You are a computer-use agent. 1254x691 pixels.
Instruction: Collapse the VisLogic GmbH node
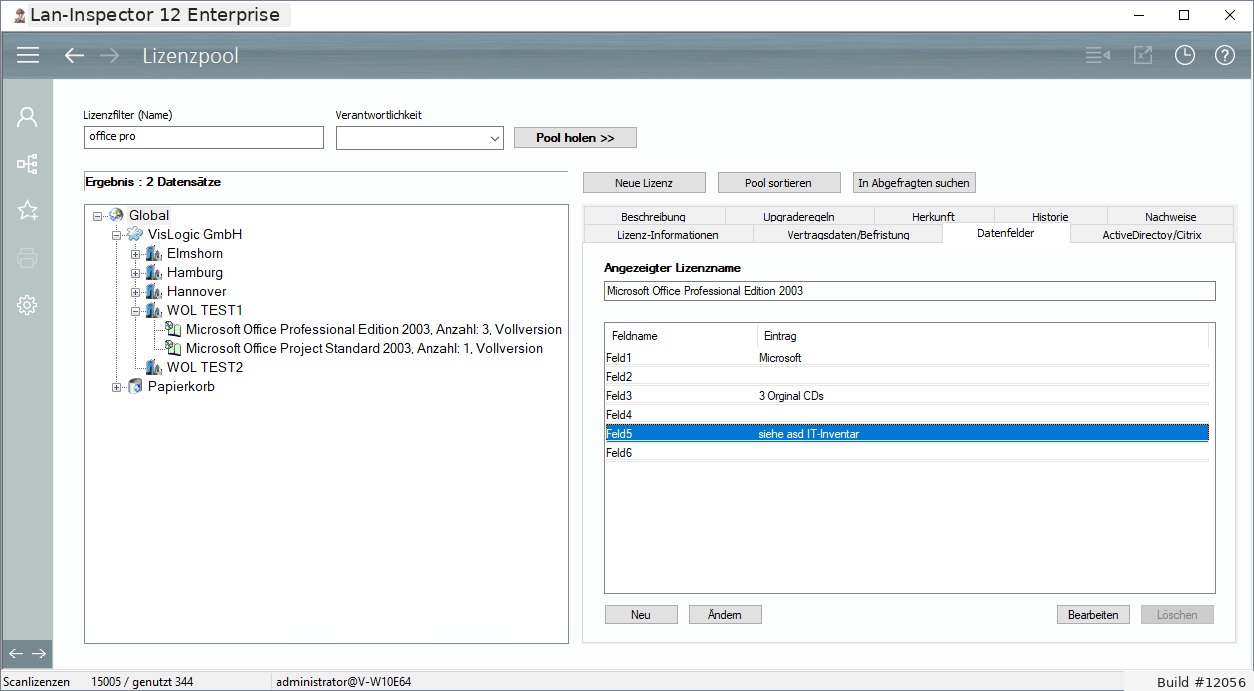coord(117,234)
